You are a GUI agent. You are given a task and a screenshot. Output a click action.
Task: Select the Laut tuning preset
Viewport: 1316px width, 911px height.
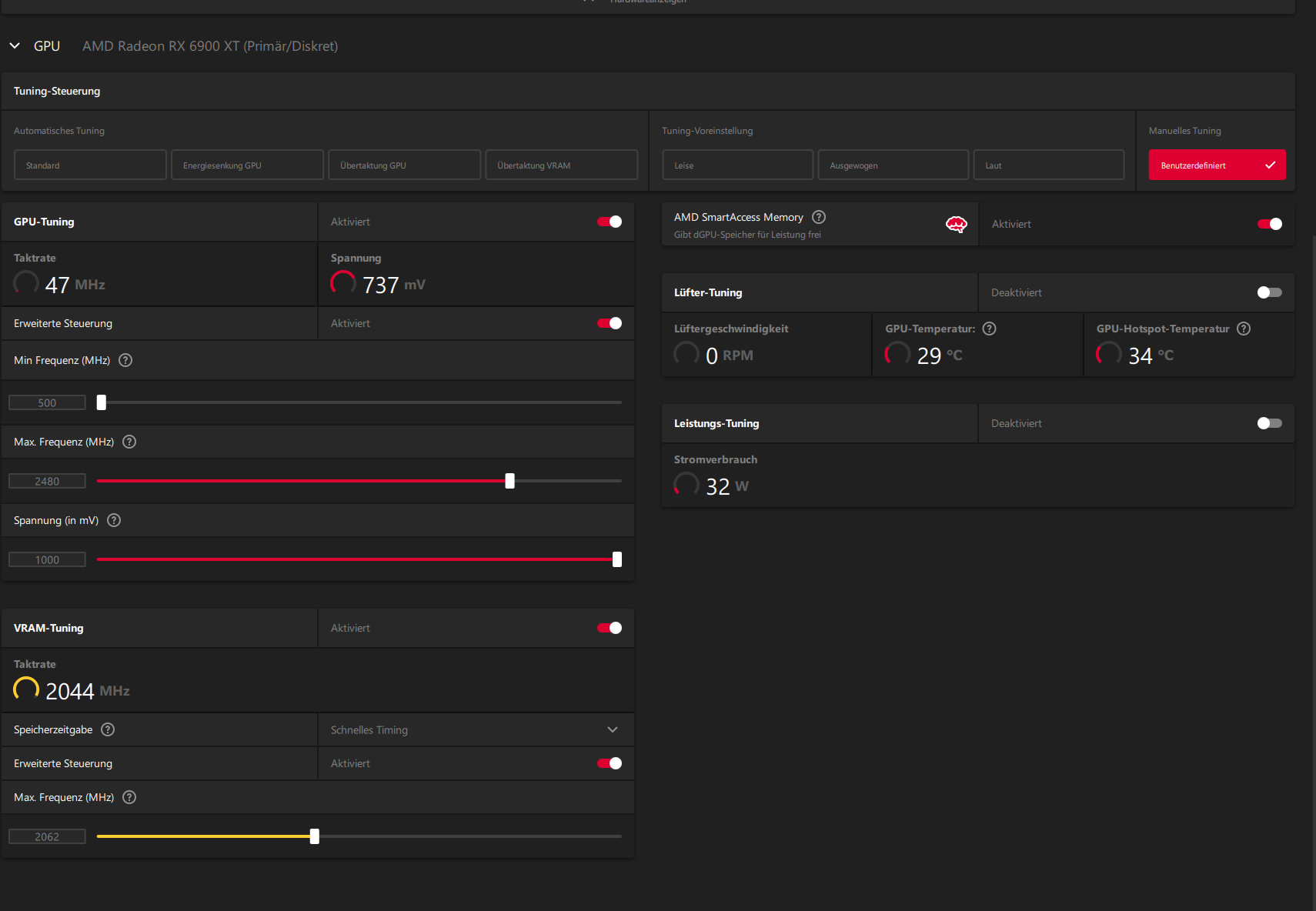[1048, 165]
